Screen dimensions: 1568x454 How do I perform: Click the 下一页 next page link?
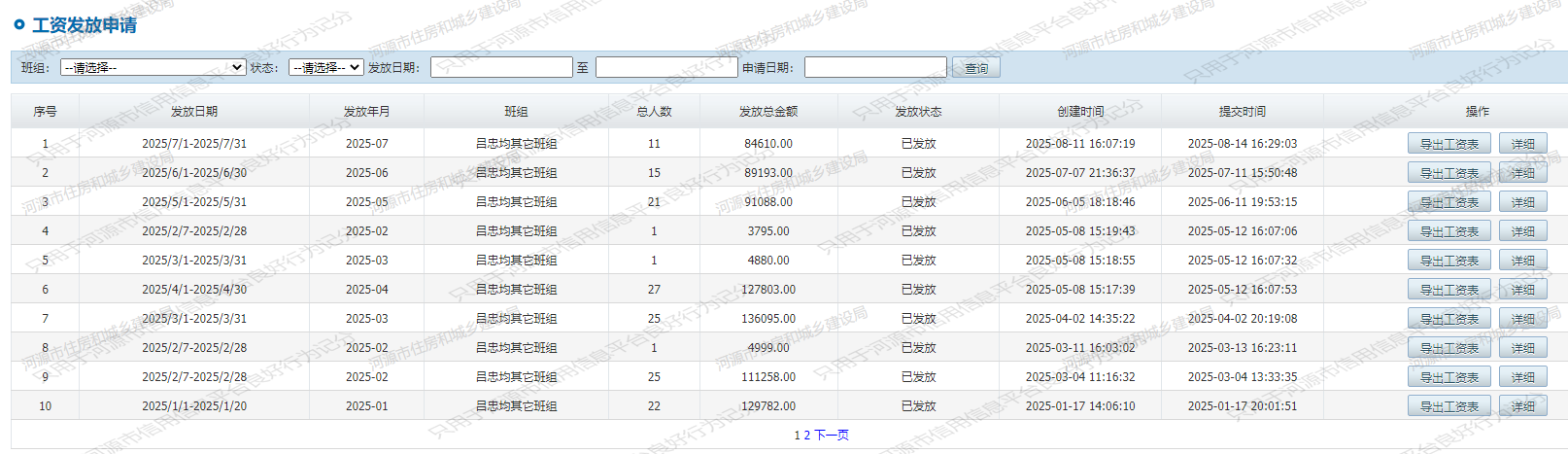[832, 436]
